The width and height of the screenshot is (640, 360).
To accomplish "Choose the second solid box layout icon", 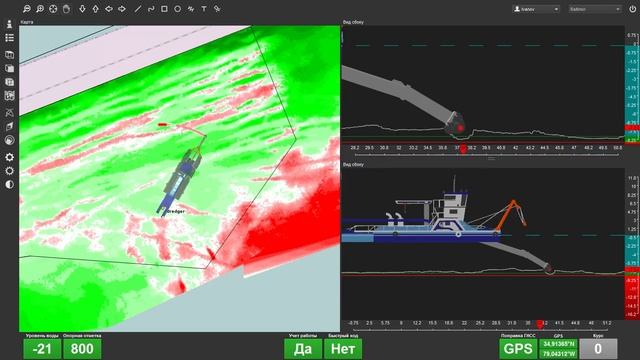I will click(x=9, y=69).
